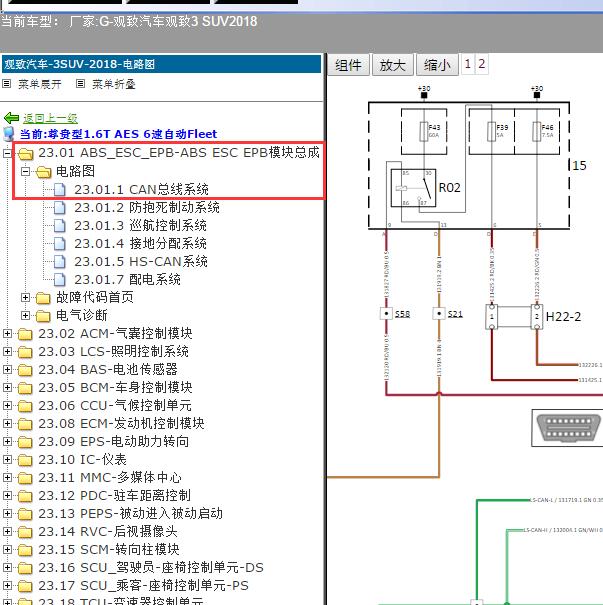Switch to diagram page 2
This screenshot has width=603, height=605.
point(481,64)
